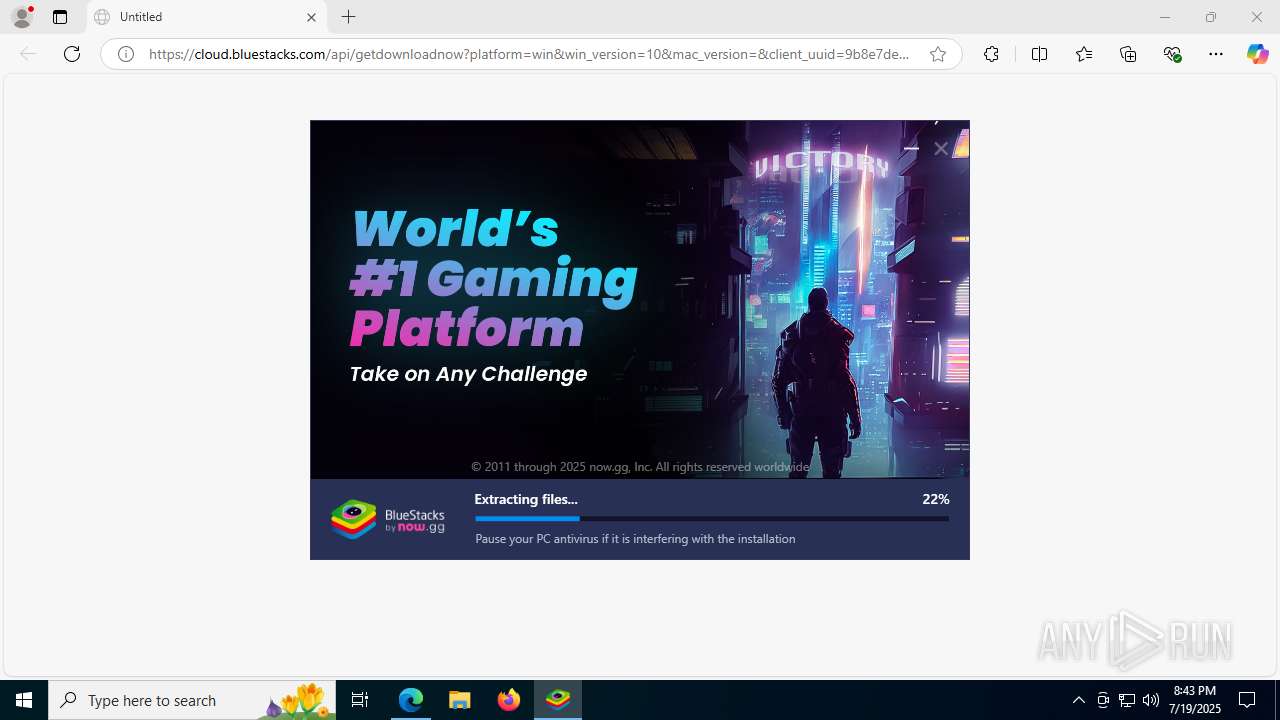The height and width of the screenshot is (720, 1280).
Task: Open the volume tray icon
Action: tap(1151, 700)
